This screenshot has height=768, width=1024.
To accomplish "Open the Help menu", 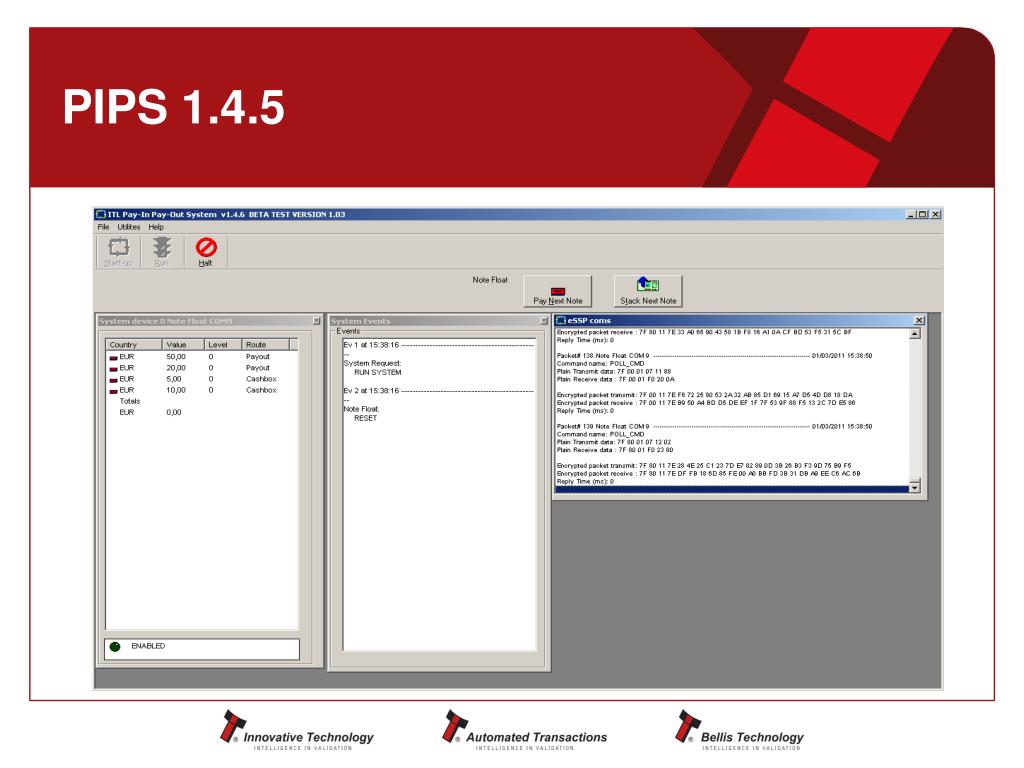I will pos(156,227).
